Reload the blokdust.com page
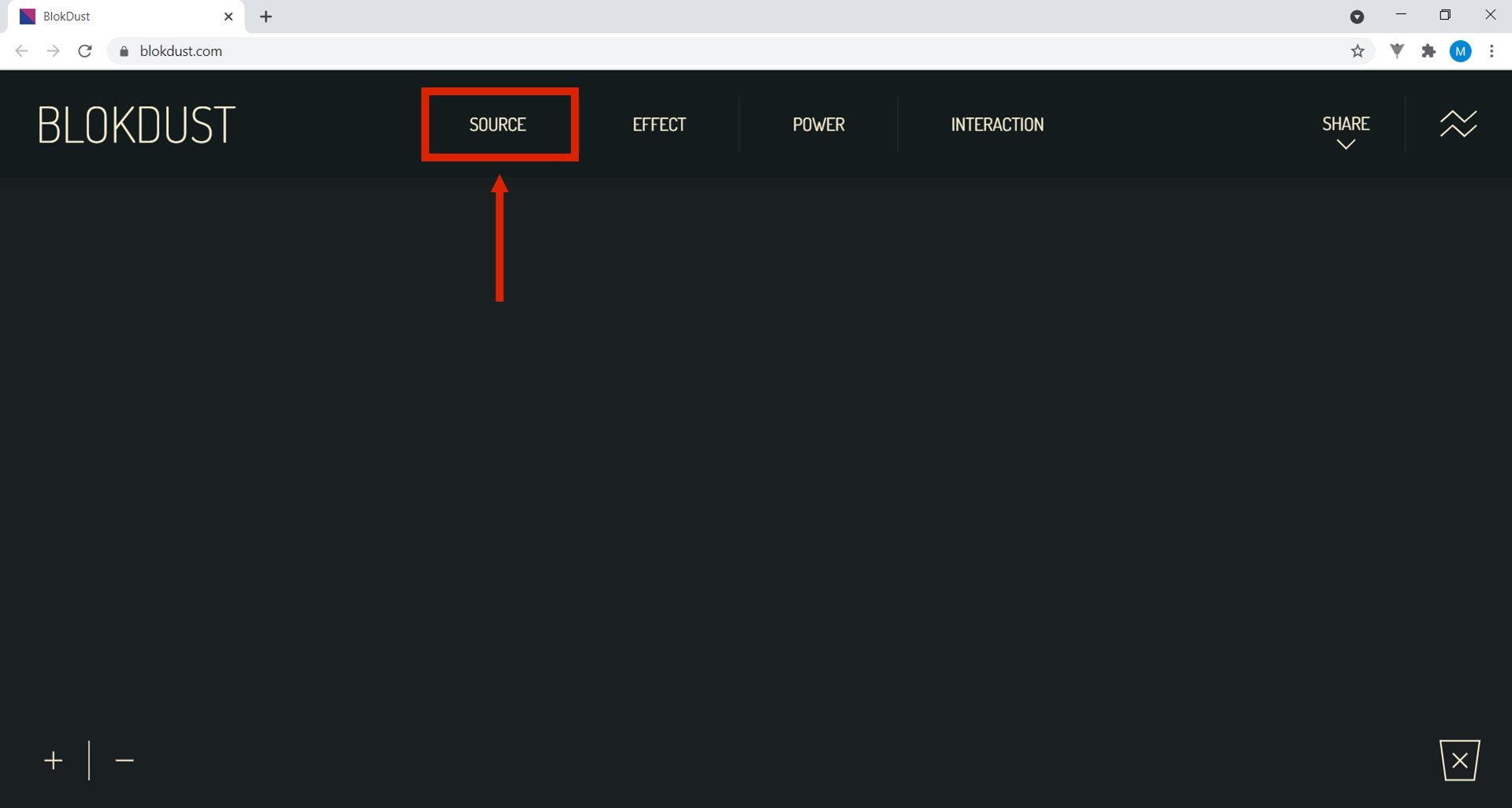The height and width of the screenshot is (808, 1512). pyautogui.click(x=85, y=51)
